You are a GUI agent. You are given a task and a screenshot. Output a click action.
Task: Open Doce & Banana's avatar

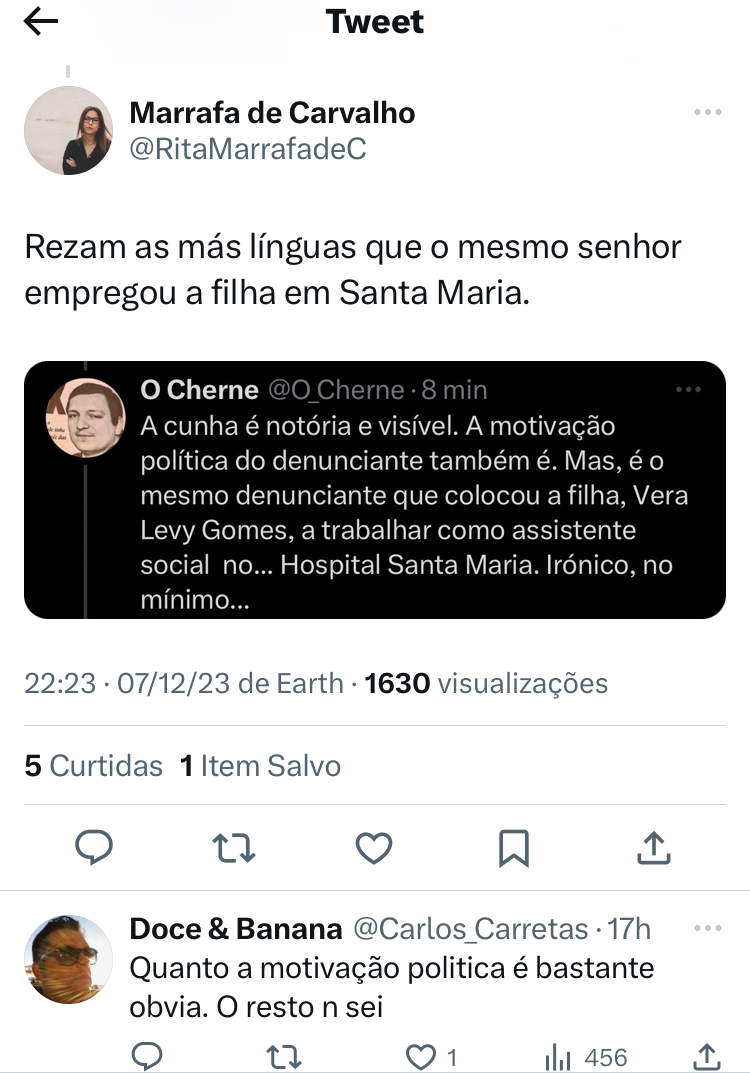[x=68, y=960]
